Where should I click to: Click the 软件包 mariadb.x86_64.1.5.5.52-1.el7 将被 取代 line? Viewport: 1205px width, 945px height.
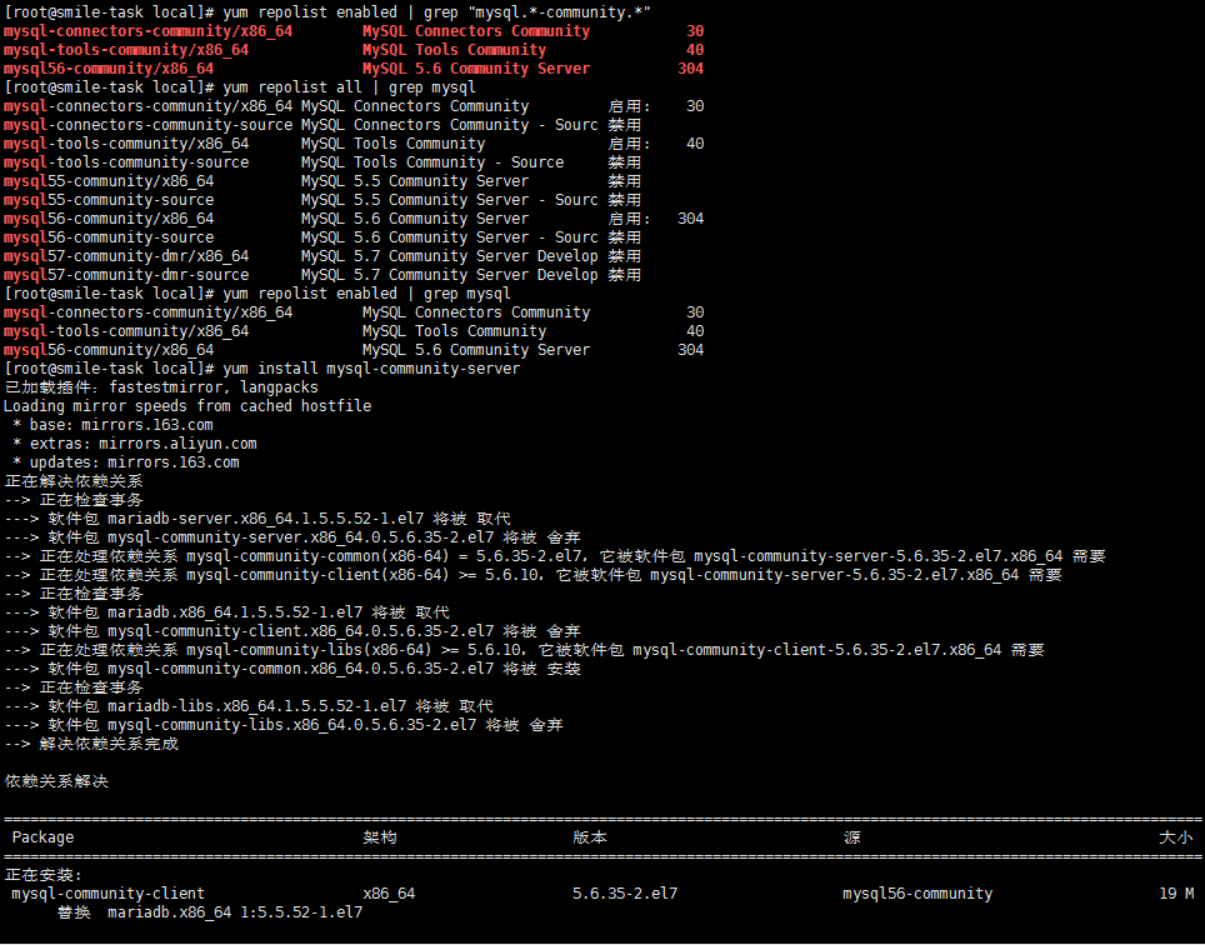(x=227, y=612)
